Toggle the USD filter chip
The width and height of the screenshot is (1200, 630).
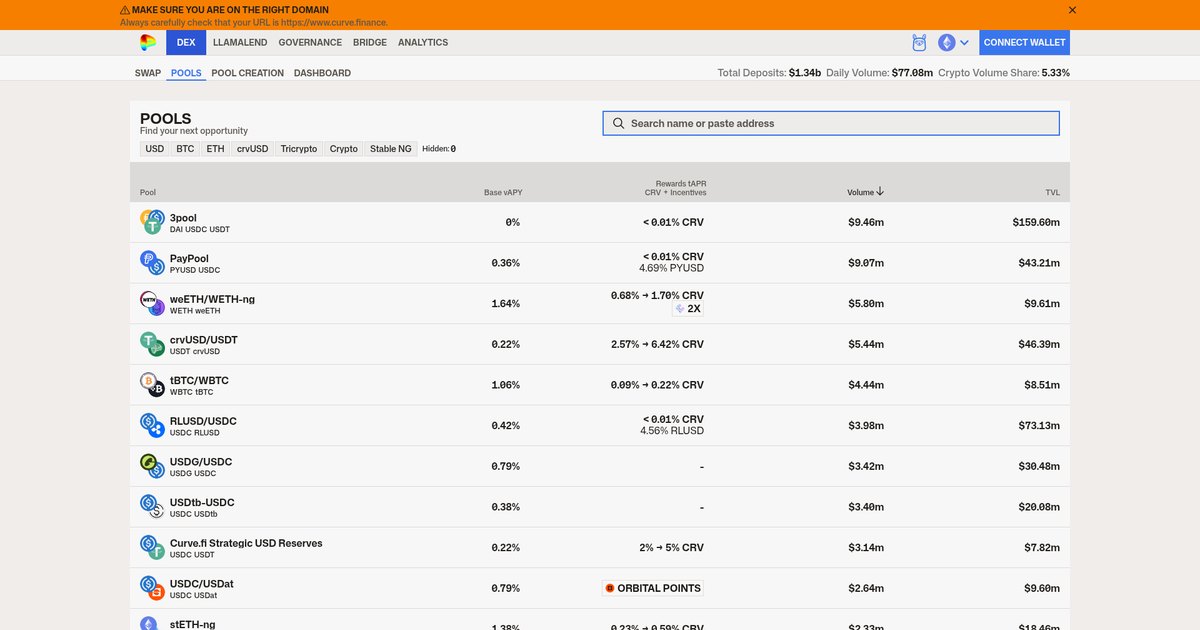point(154,148)
